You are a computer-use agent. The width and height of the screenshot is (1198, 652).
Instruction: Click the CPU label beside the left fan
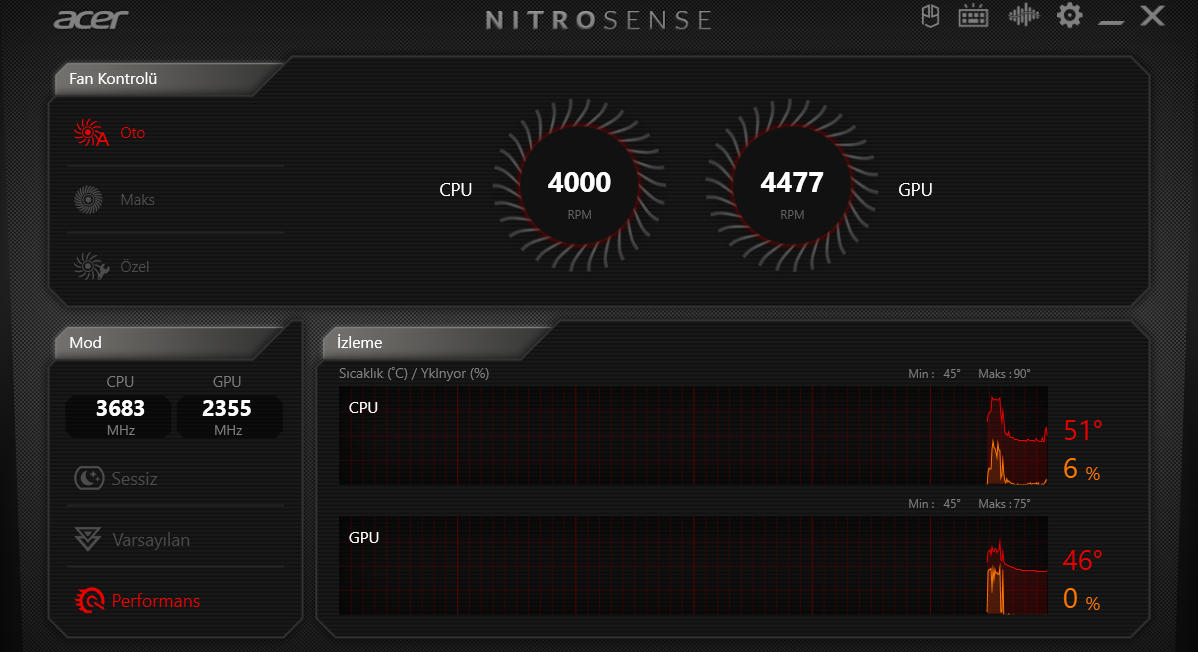coord(455,190)
